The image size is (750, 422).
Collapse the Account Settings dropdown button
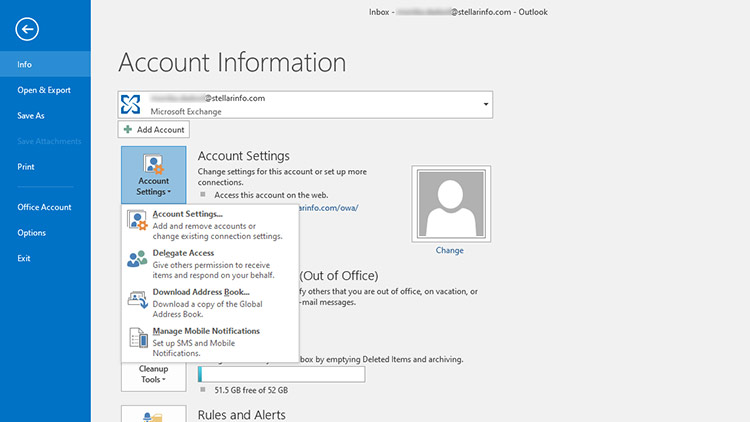click(x=153, y=175)
